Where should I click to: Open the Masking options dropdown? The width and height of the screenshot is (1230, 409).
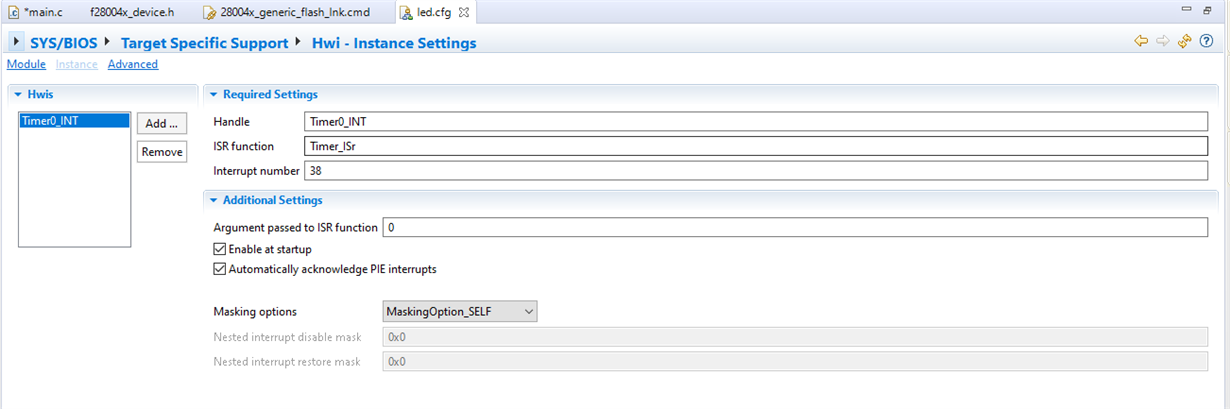[x=460, y=311]
